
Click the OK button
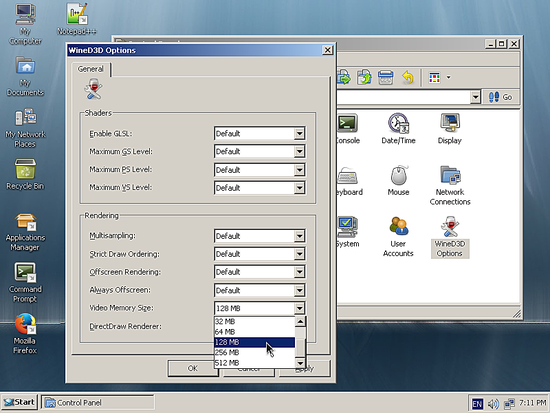tap(193, 368)
